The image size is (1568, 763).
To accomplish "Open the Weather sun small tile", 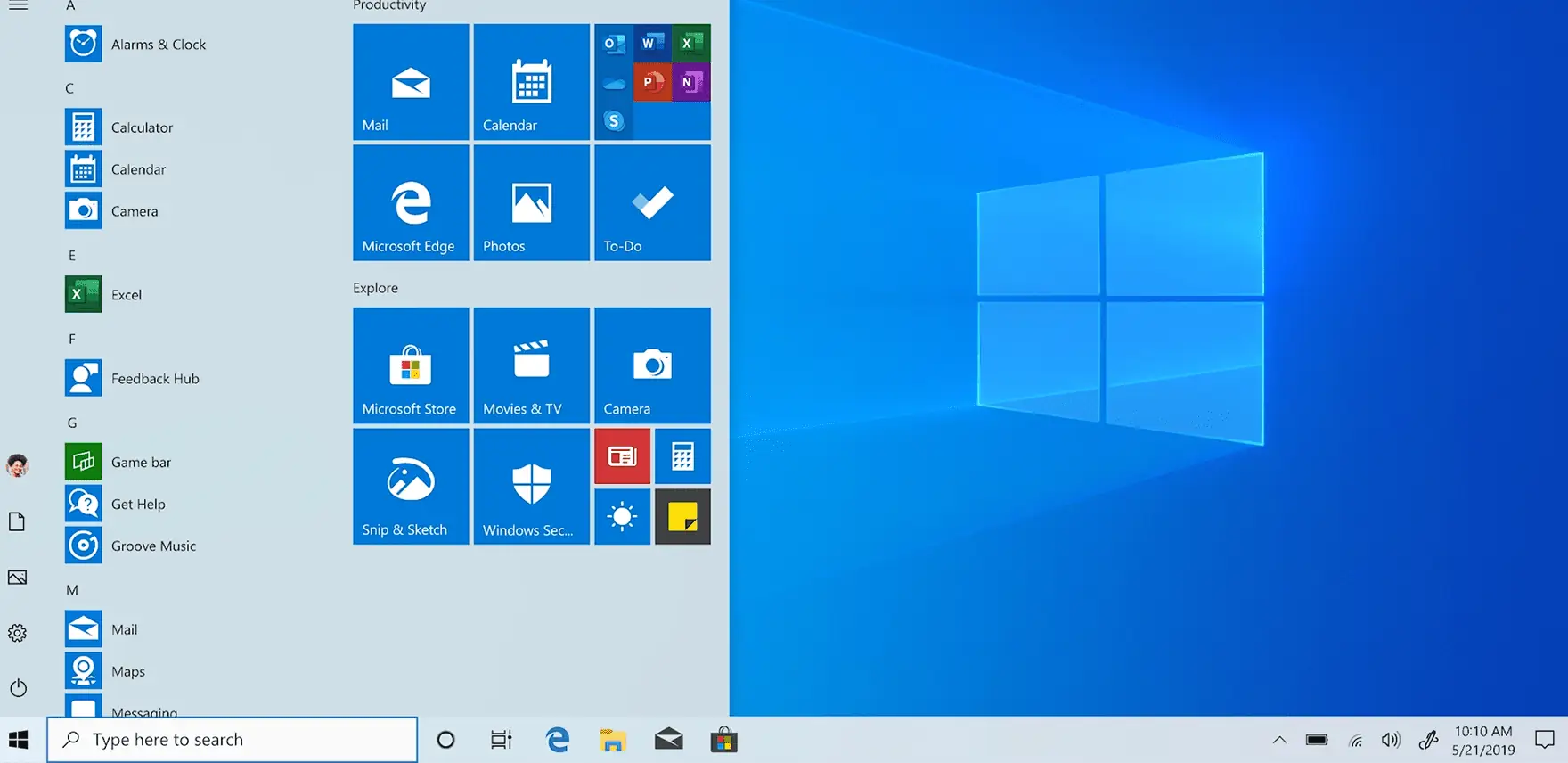I will [623, 517].
